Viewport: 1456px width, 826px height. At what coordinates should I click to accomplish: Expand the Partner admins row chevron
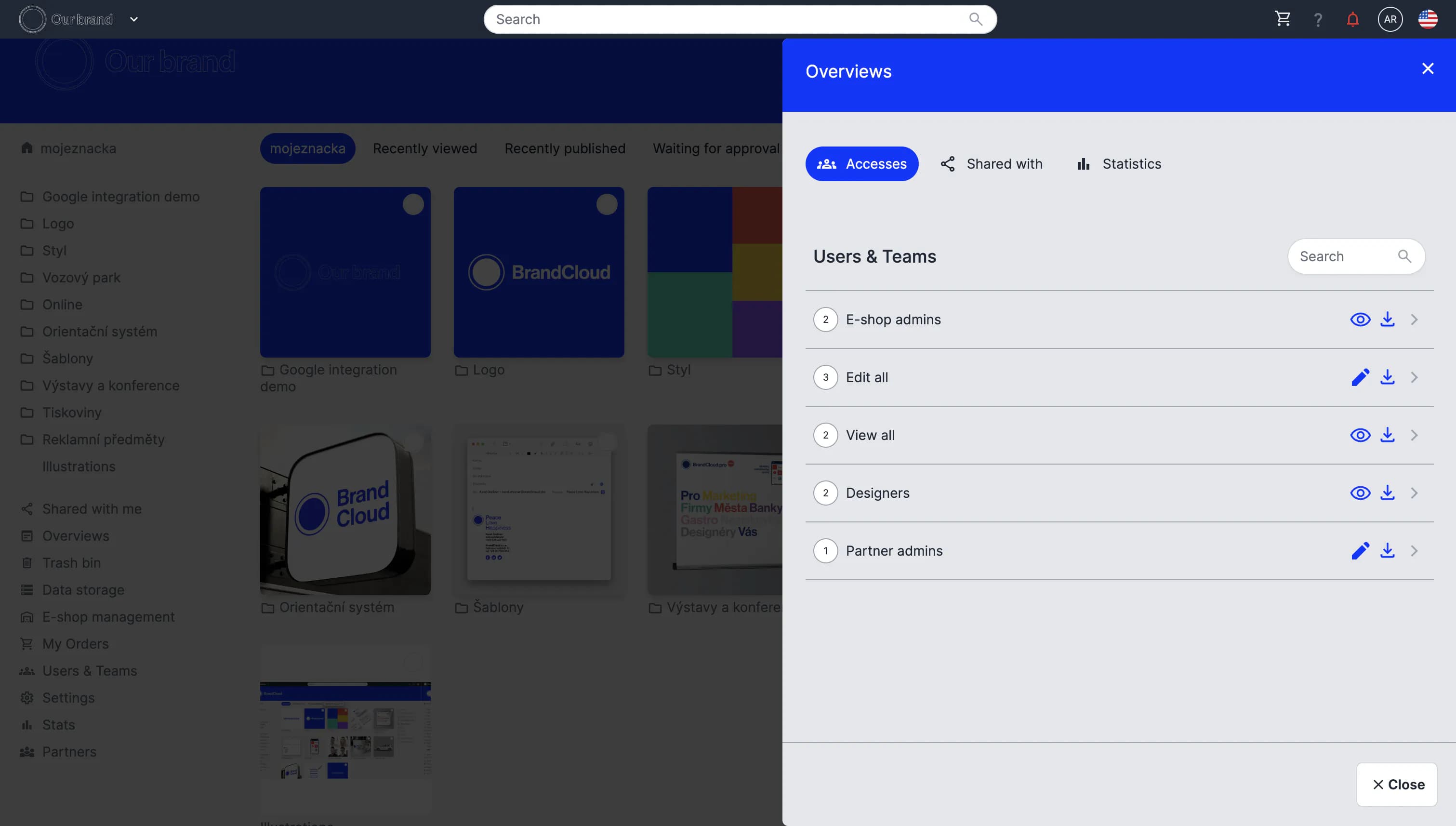[1414, 551]
